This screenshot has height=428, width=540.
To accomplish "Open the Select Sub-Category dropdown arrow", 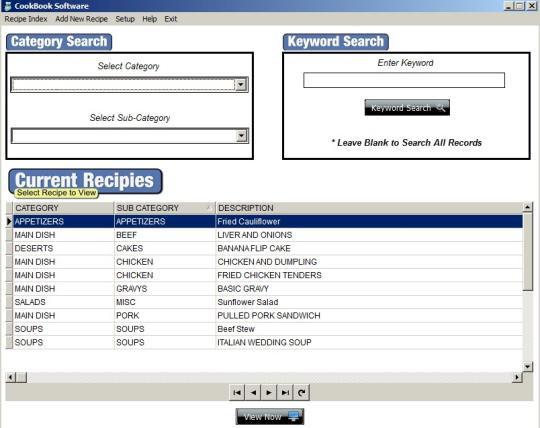I will pos(241,136).
